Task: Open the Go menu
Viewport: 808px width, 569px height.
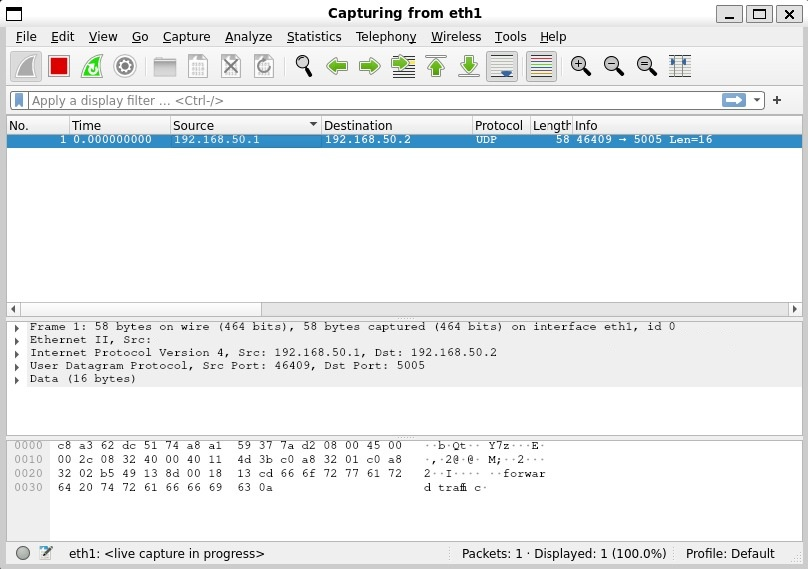Action: [x=140, y=37]
